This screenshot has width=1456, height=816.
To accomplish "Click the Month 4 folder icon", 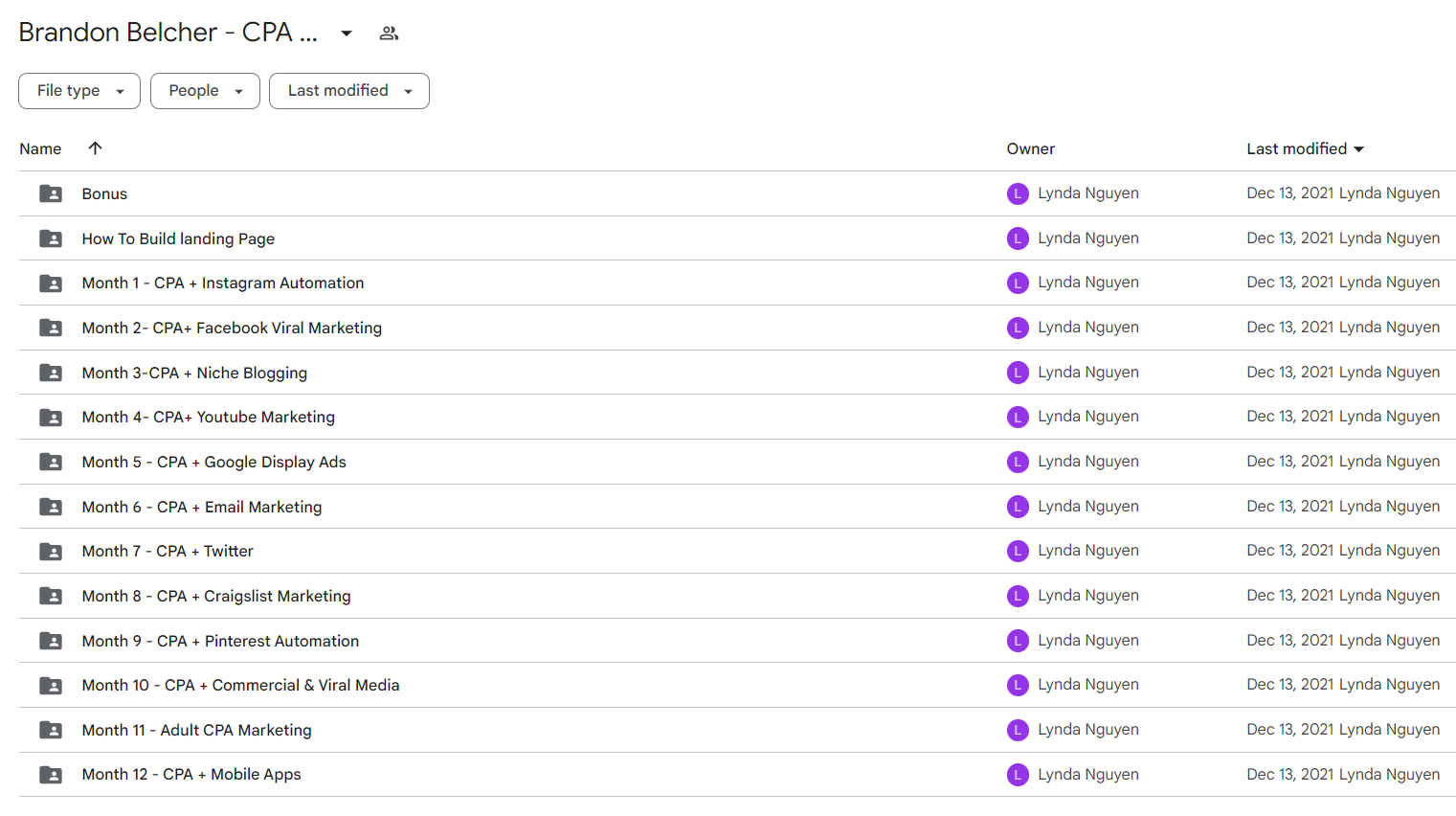I will pos(51,418).
